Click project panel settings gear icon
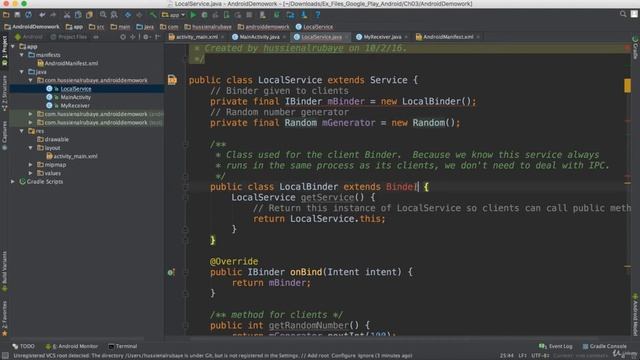This screenshot has height=360, width=640. coord(146,37)
